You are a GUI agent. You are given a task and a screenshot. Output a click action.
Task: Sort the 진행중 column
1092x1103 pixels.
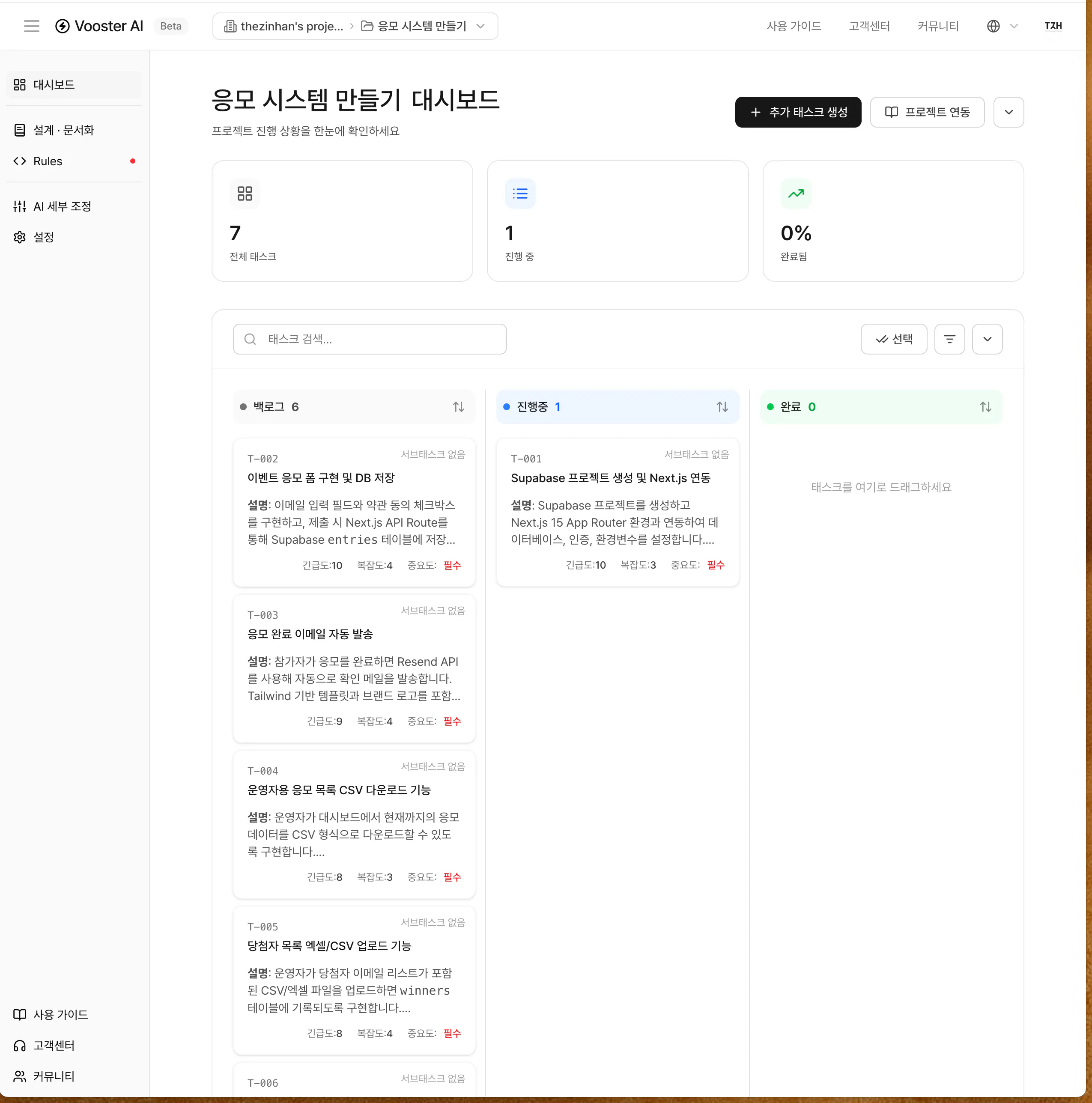pyautogui.click(x=722, y=406)
